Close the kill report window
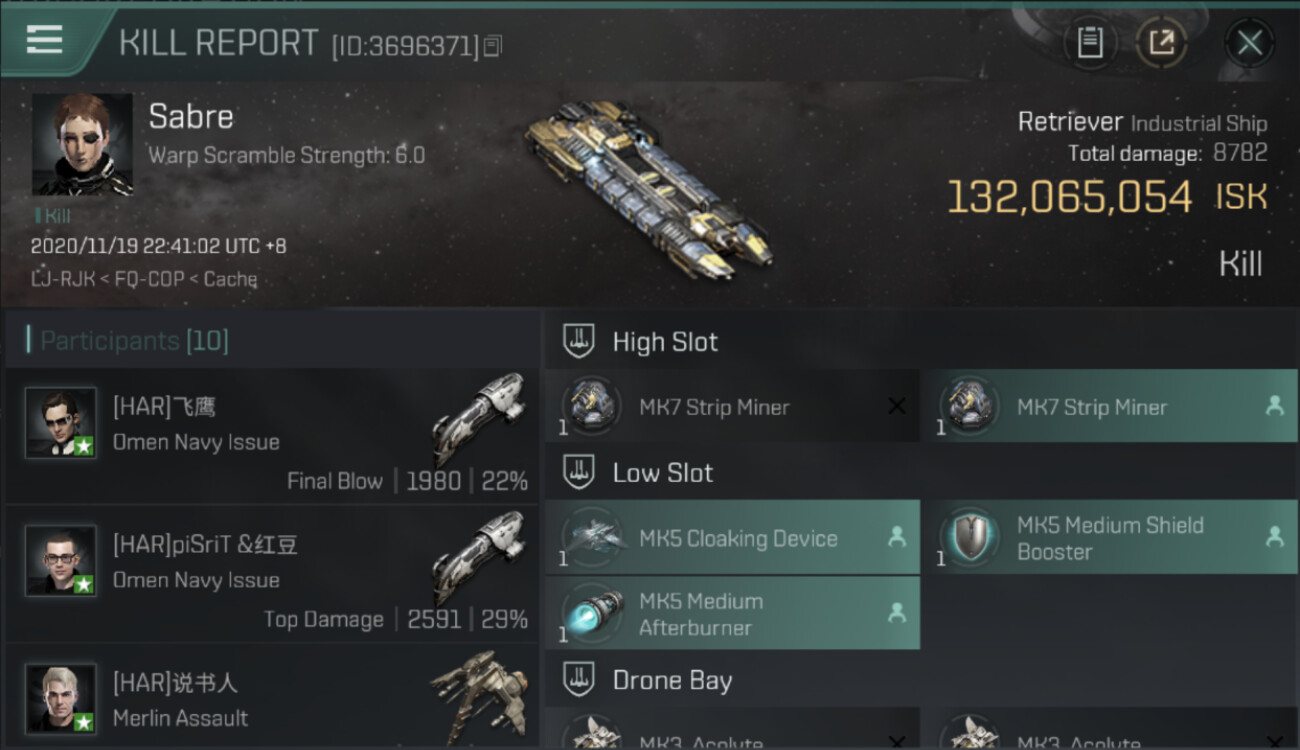Viewport: 1300px width, 750px height. tap(1249, 43)
